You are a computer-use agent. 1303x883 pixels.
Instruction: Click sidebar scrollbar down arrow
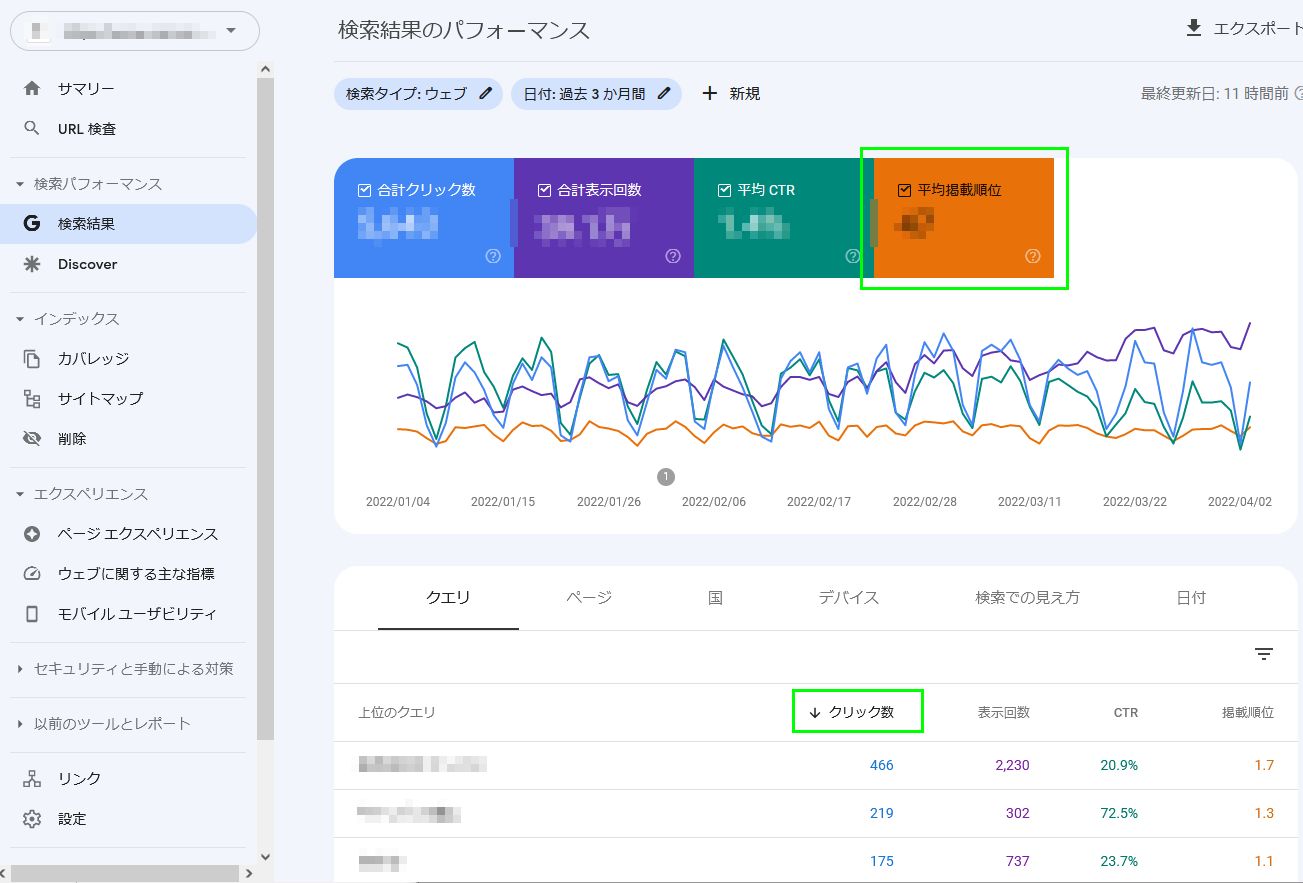click(265, 856)
